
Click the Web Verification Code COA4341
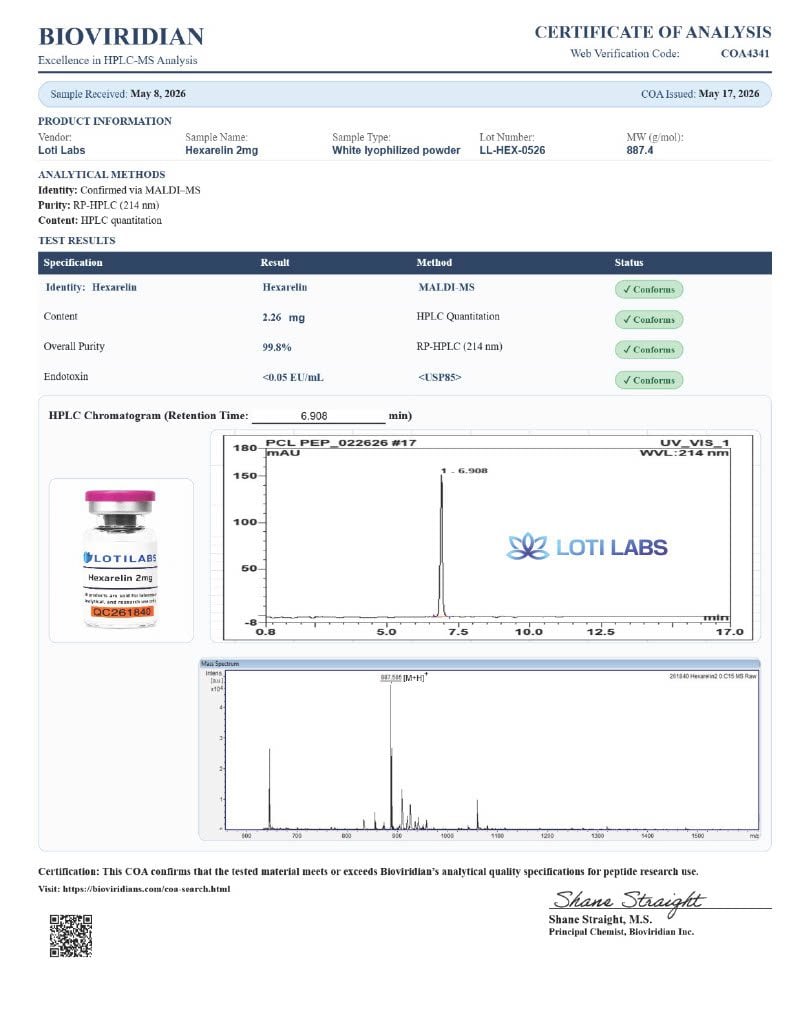pyautogui.click(x=745, y=54)
